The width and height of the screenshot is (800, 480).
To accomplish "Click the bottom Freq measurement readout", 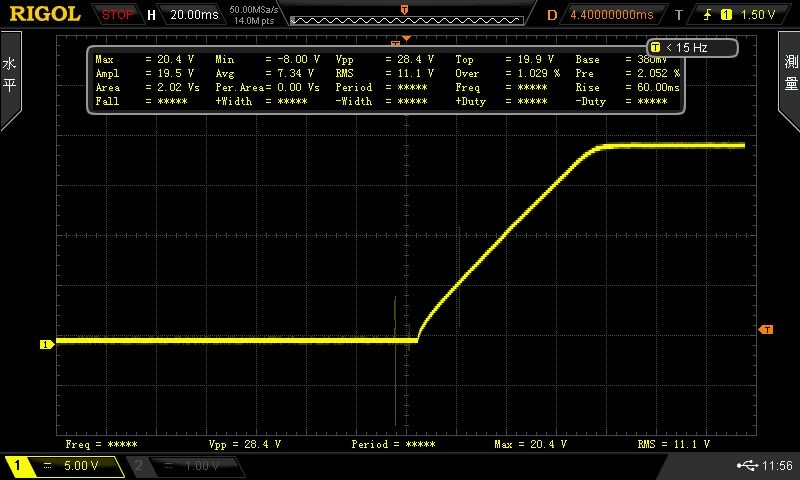I will tap(102, 444).
